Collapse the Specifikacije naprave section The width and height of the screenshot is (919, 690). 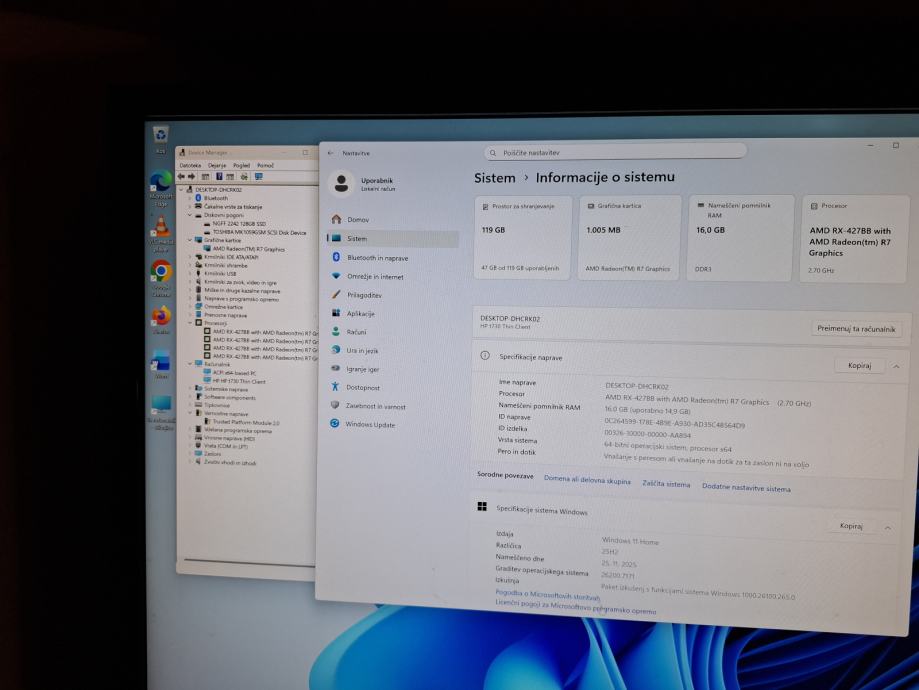pyautogui.click(x=895, y=366)
